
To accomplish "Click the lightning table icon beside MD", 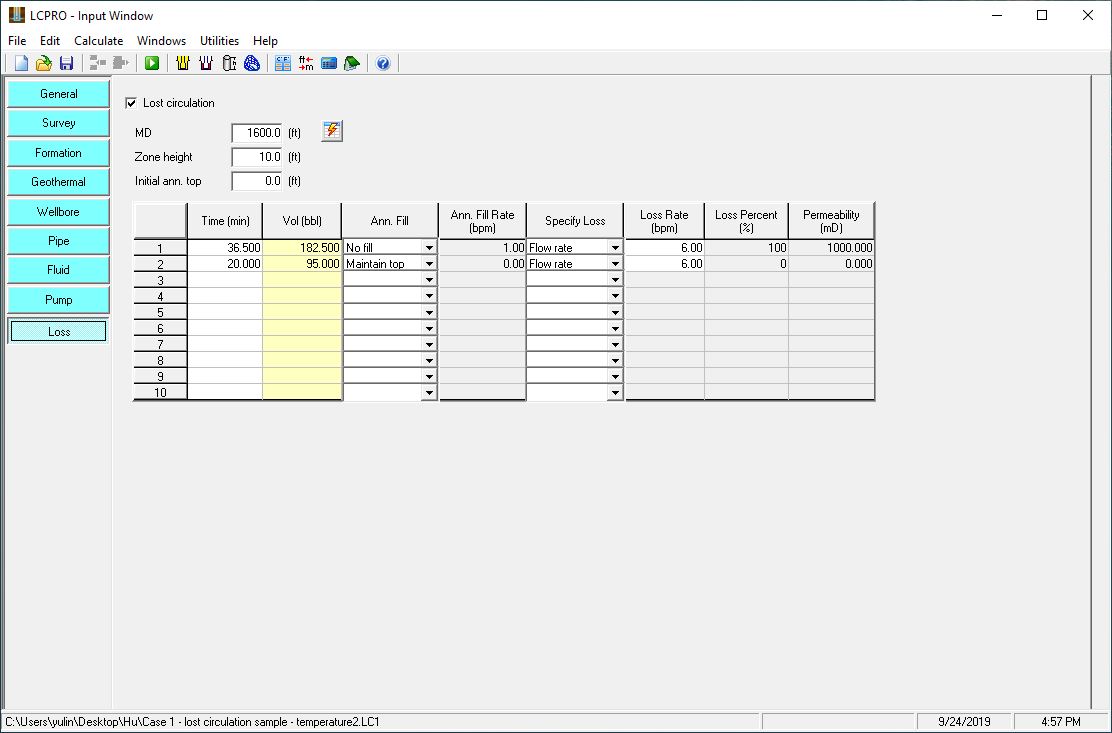I will [332, 131].
